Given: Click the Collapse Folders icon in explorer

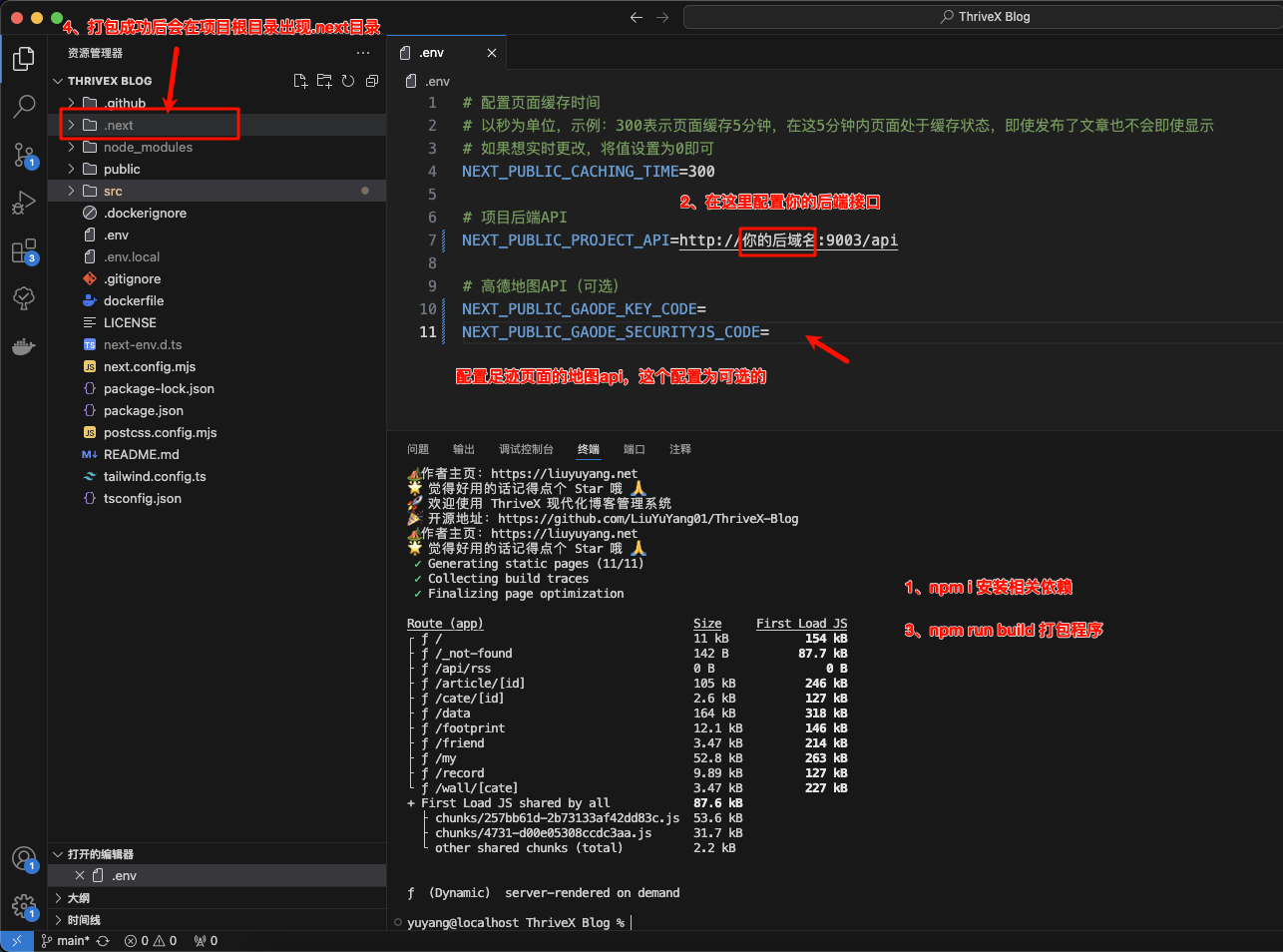Looking at the screenshot, I should (372, 81).
